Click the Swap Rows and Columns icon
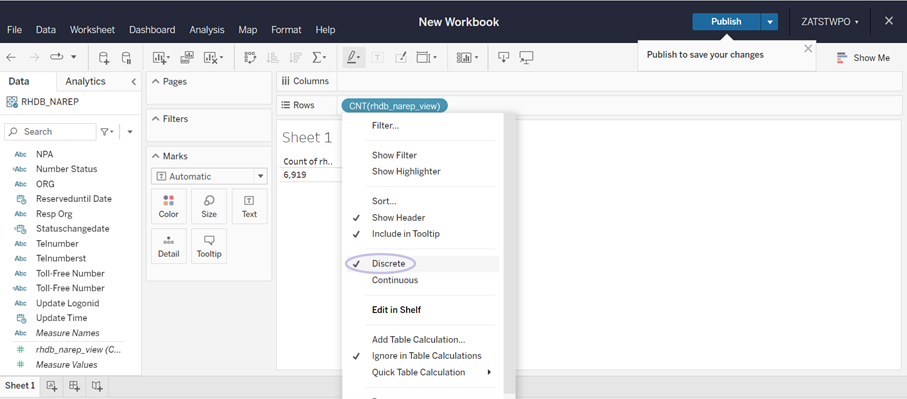The height and width of the screenshot is (399, 907). (250, 57)
